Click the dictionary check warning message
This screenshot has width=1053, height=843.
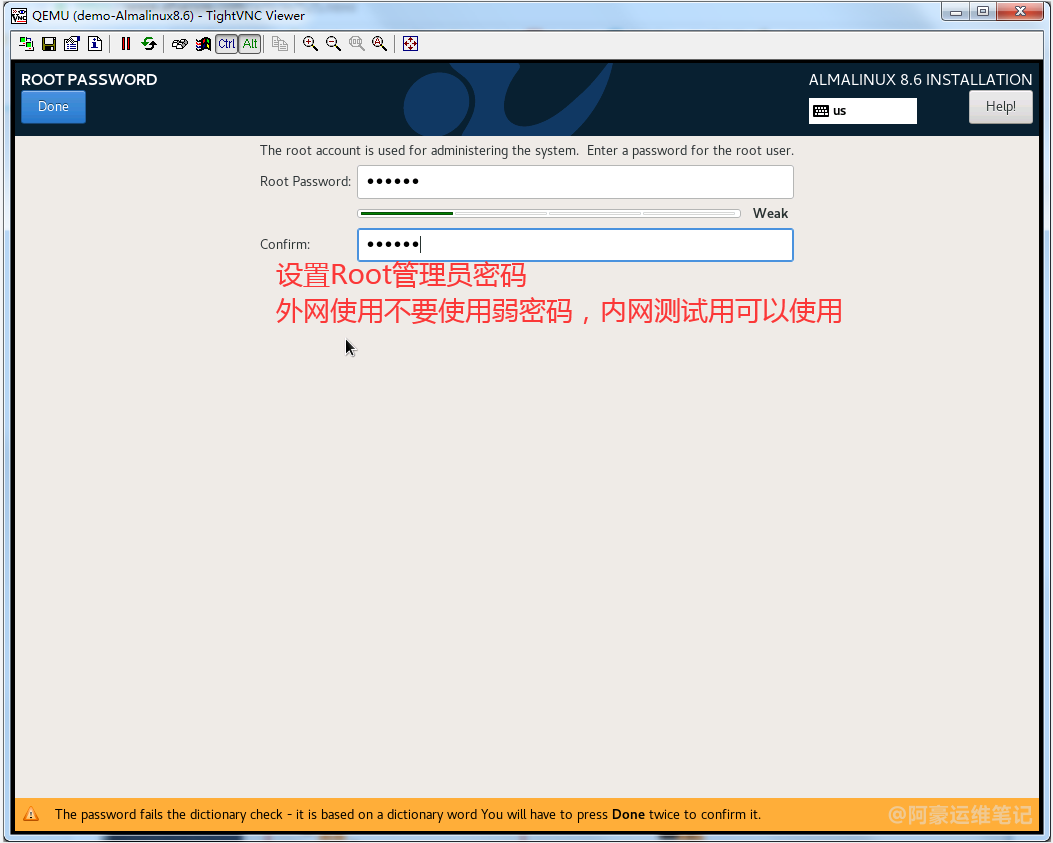pos(408,815)
